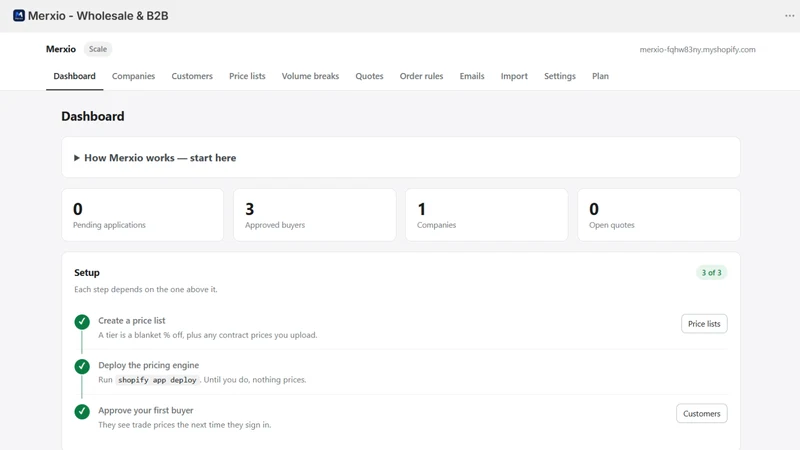Click the Customers setup button
The height and width of the screenshot is (450, 800).
point(702,413)
